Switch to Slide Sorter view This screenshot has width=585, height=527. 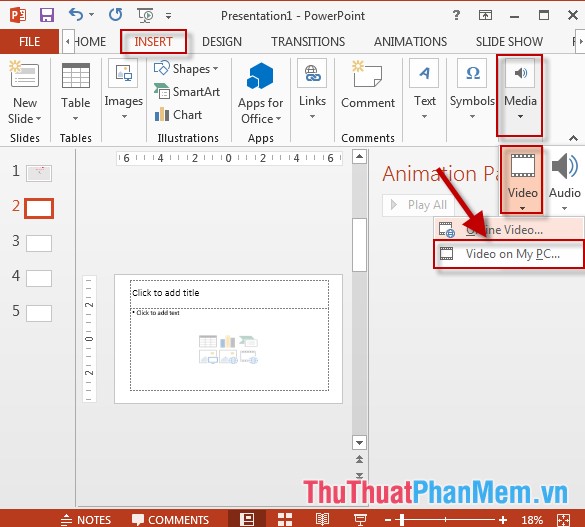[285, 519]
